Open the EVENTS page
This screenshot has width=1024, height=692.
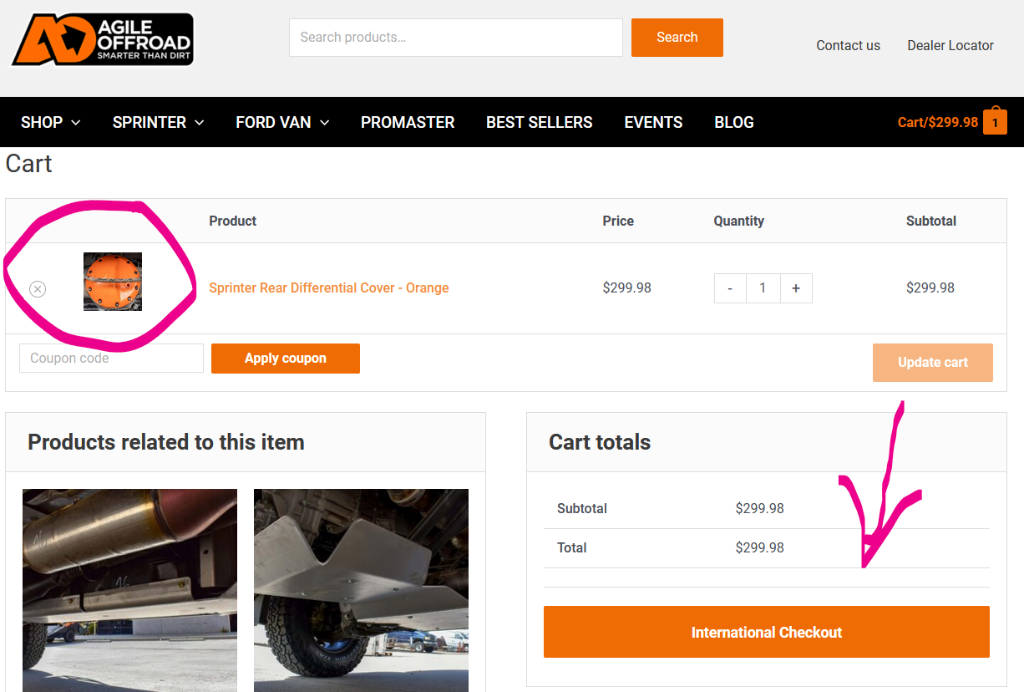653,122
